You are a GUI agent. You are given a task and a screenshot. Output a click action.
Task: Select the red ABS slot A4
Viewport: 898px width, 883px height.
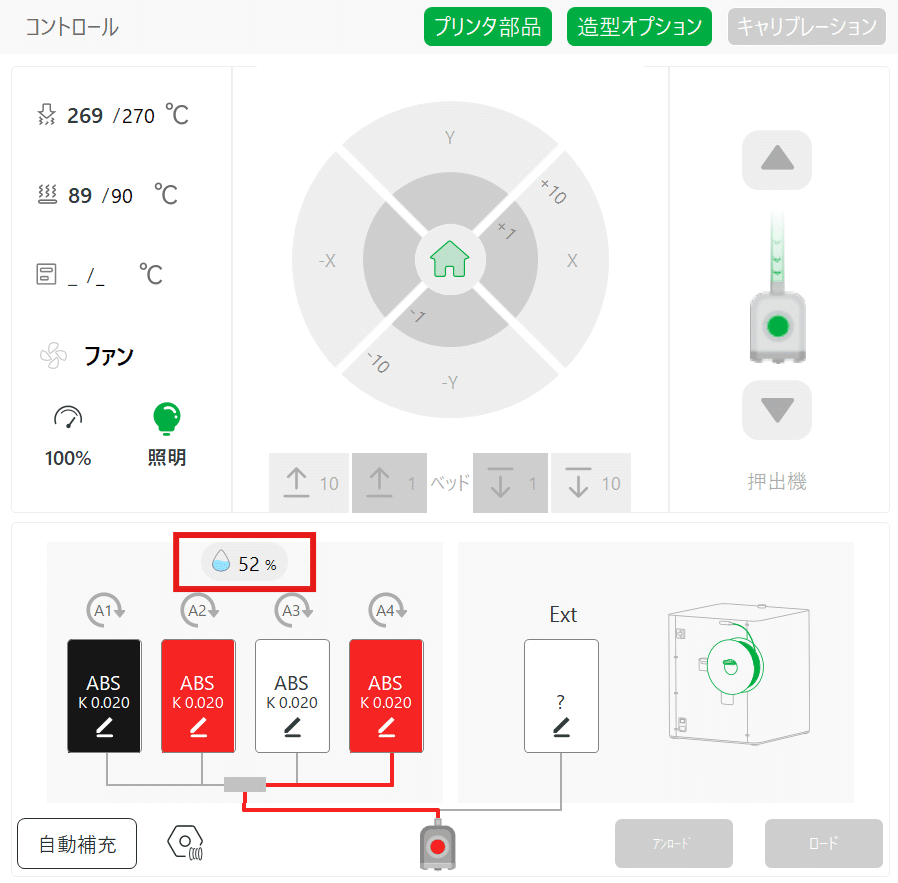click(386, 695)
